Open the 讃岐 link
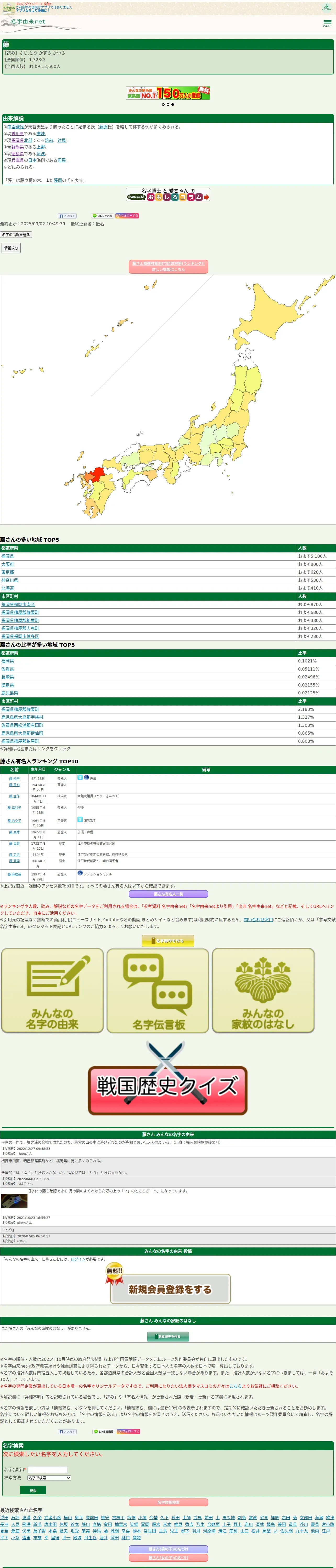 41,134
